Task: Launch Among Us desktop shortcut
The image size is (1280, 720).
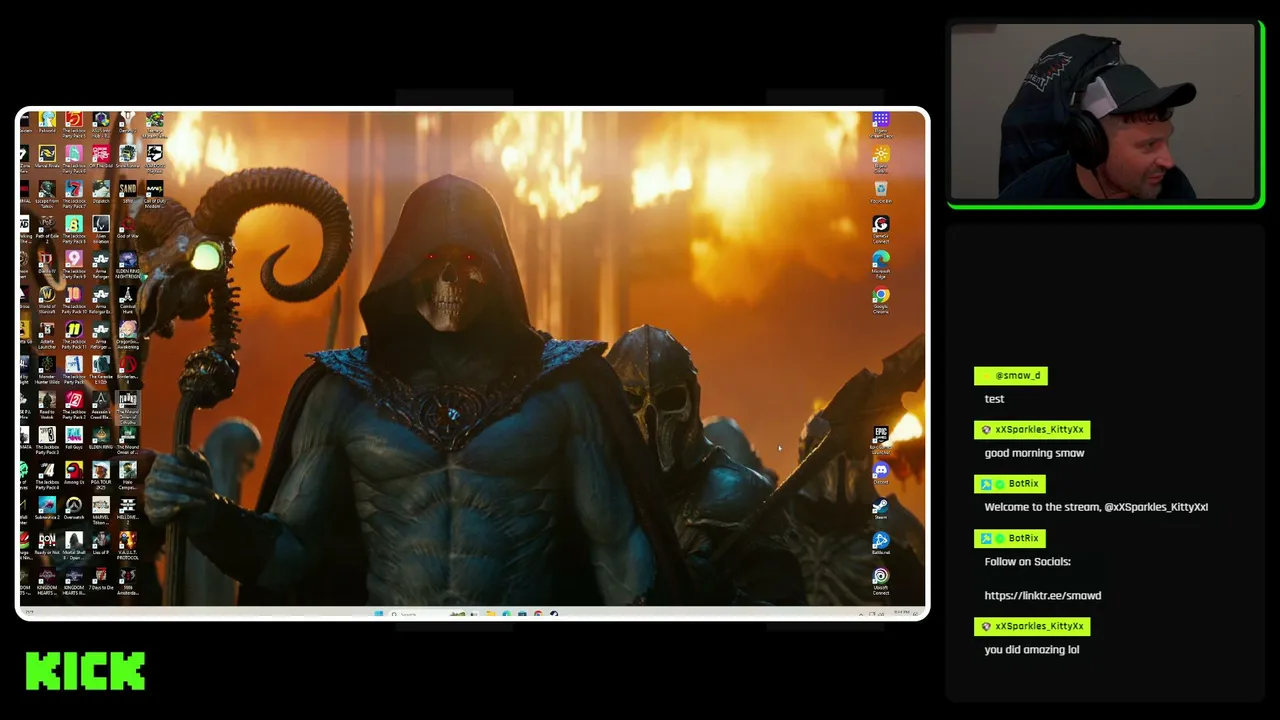Action: coord(74,473)
